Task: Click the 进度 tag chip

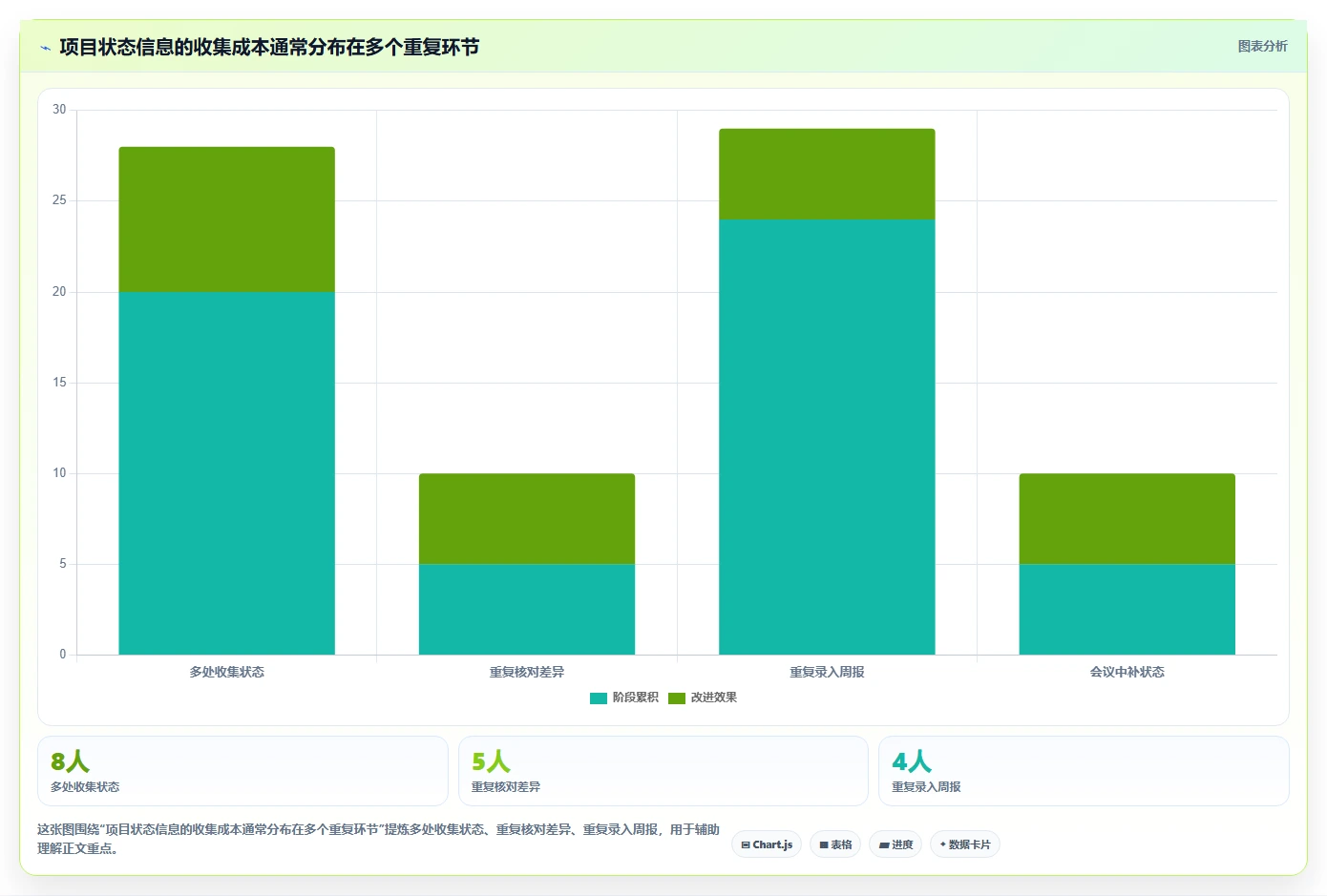Action: point(895,844)
